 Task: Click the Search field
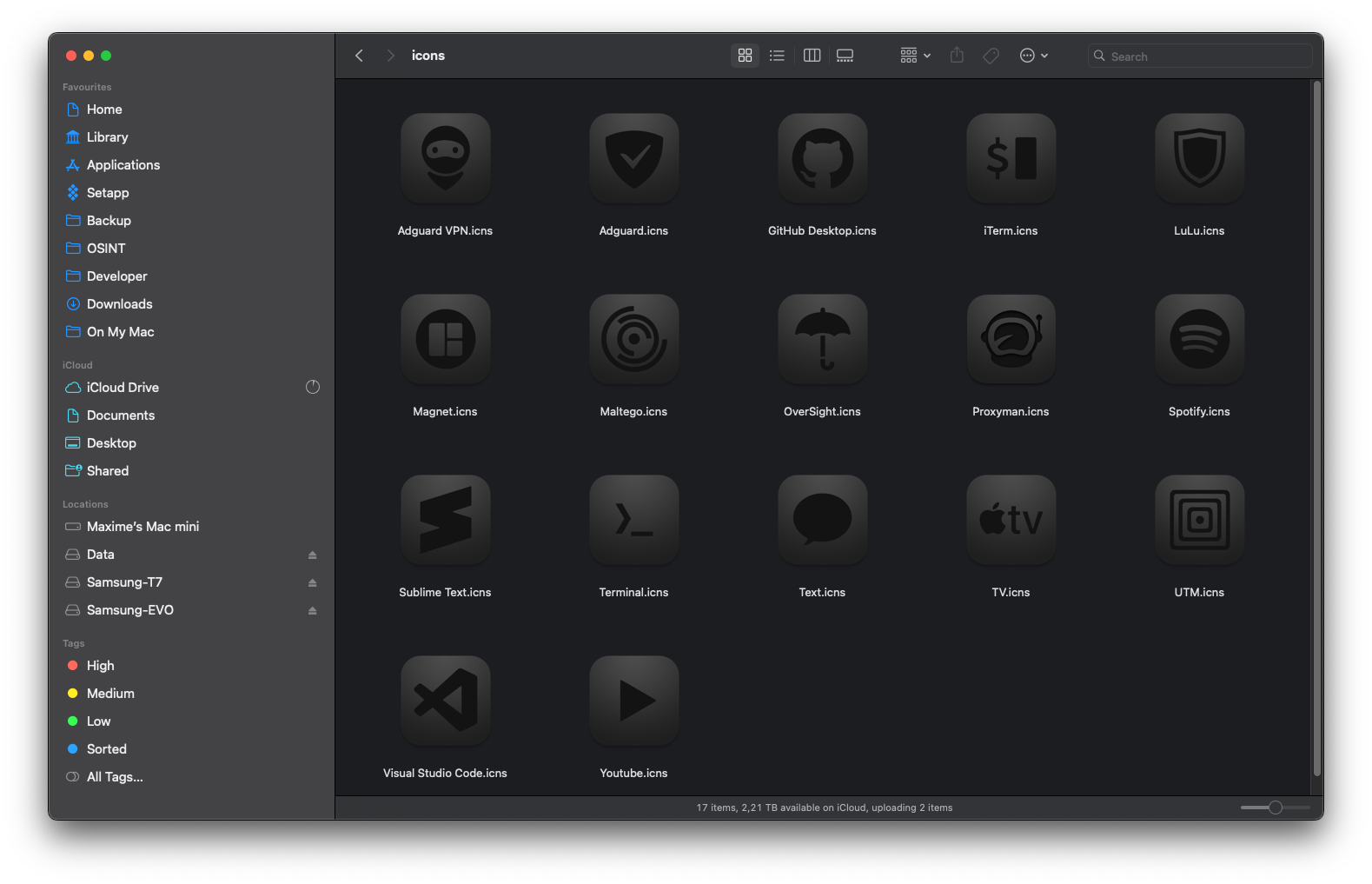click(x=1200, y=56)
